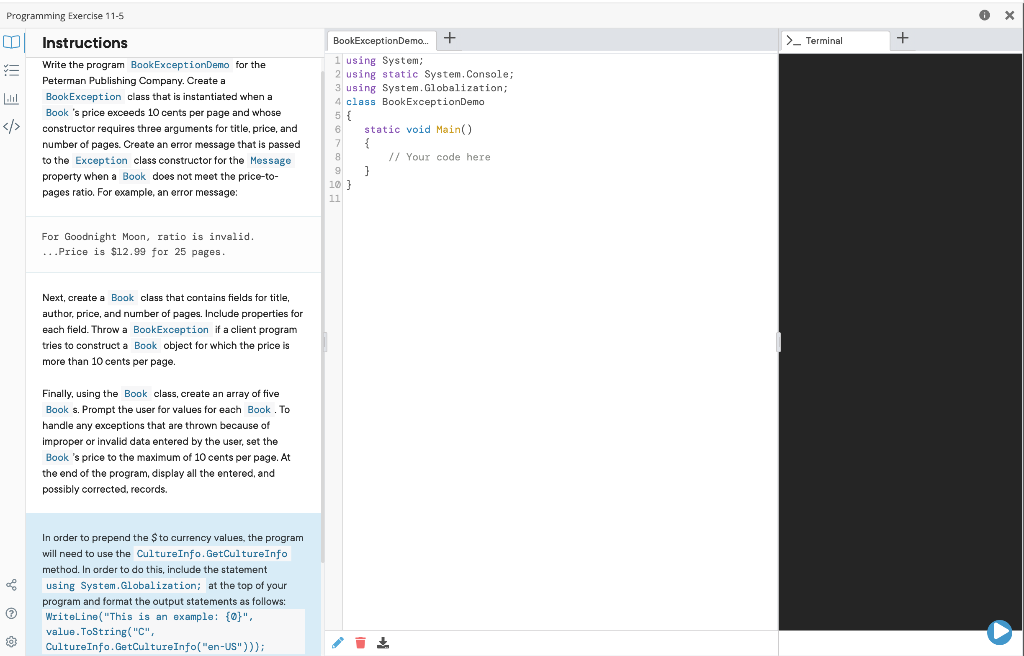Click the instructions panel scrollbar
Screen dimensions: 1024x656
(x=321, y=300)
